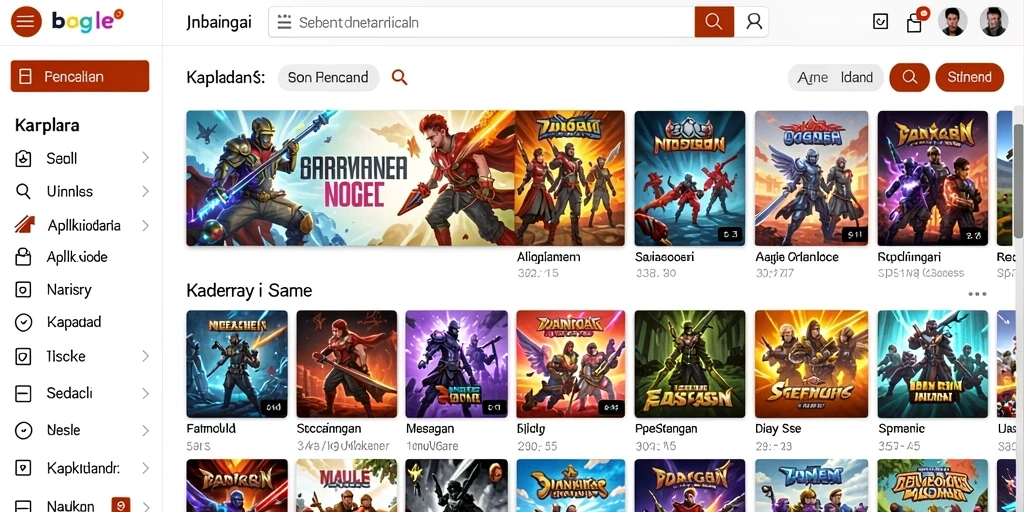This screenshot has width=1024, height=512.
Task: Click the Uinnlss magnifier icon in the sidebar
Action: pos(24,191)
